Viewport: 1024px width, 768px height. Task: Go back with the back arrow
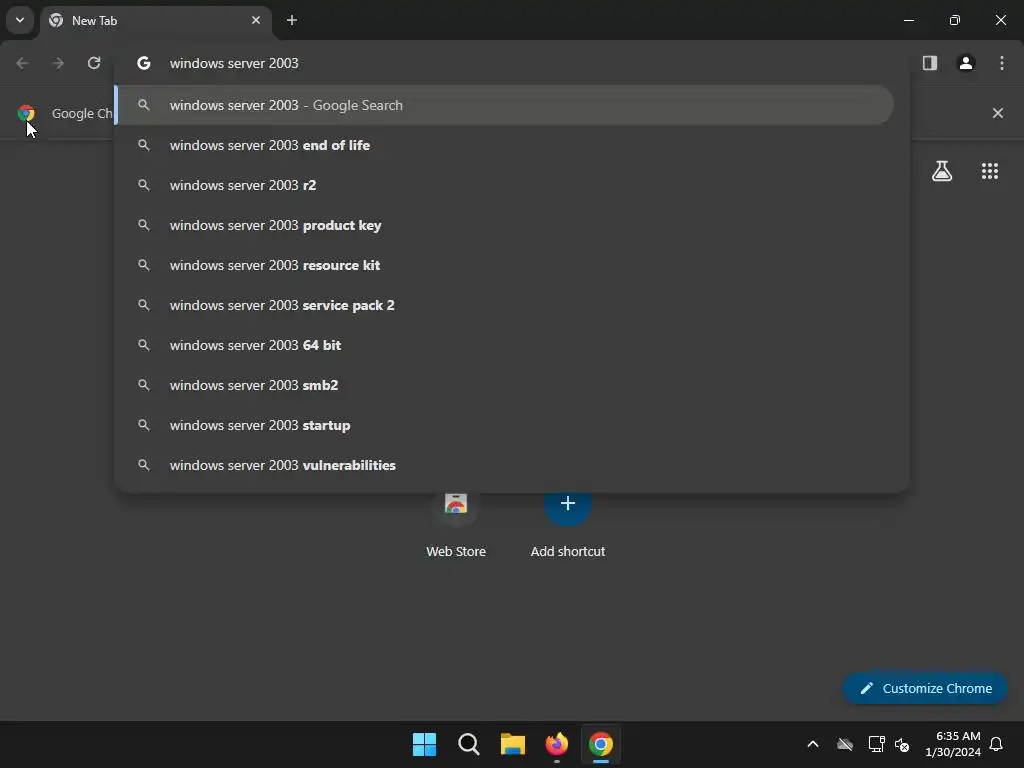[22, 63]
